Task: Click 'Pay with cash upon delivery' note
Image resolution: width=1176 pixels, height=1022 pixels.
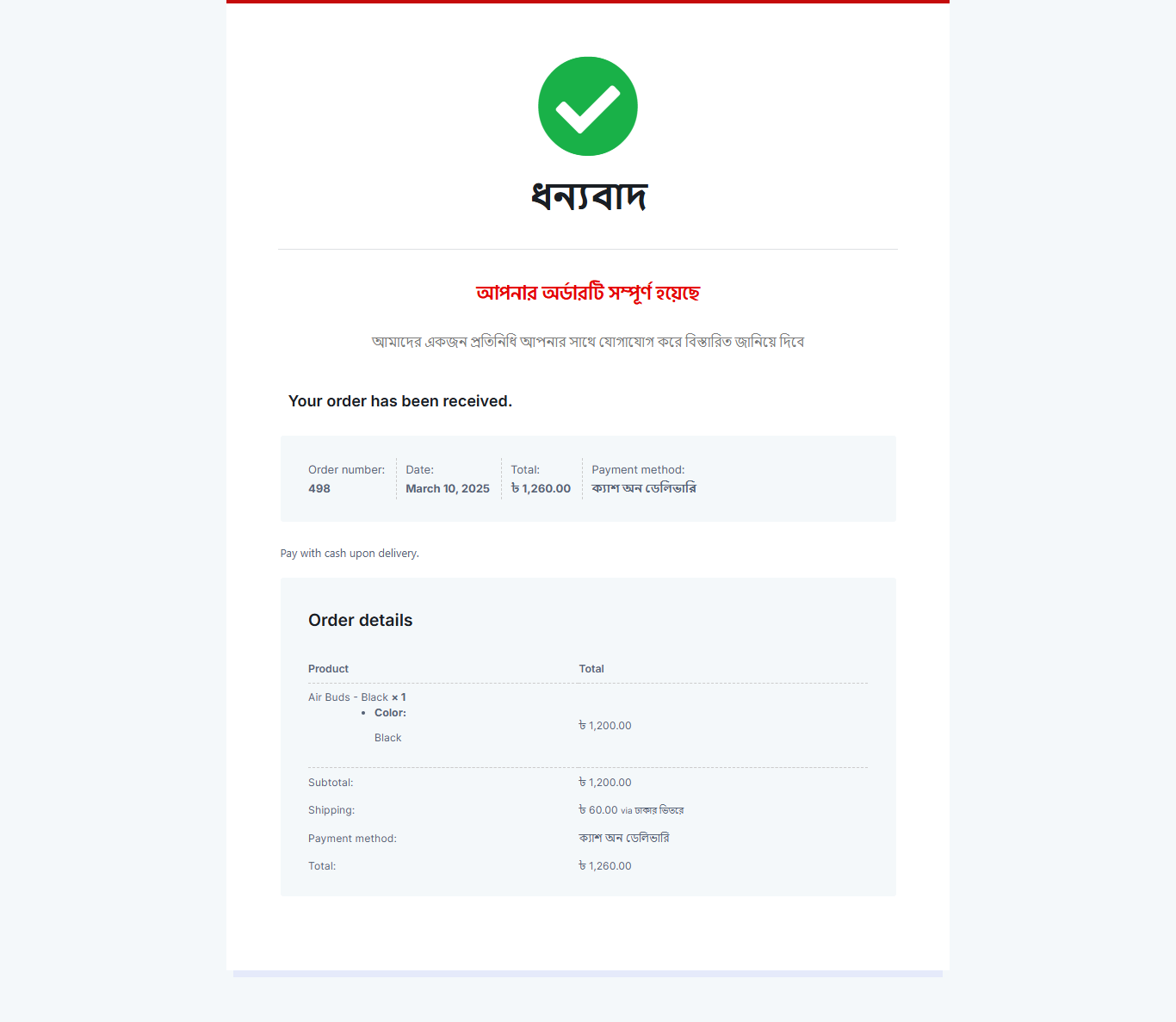Action: [x=350, y=554]
